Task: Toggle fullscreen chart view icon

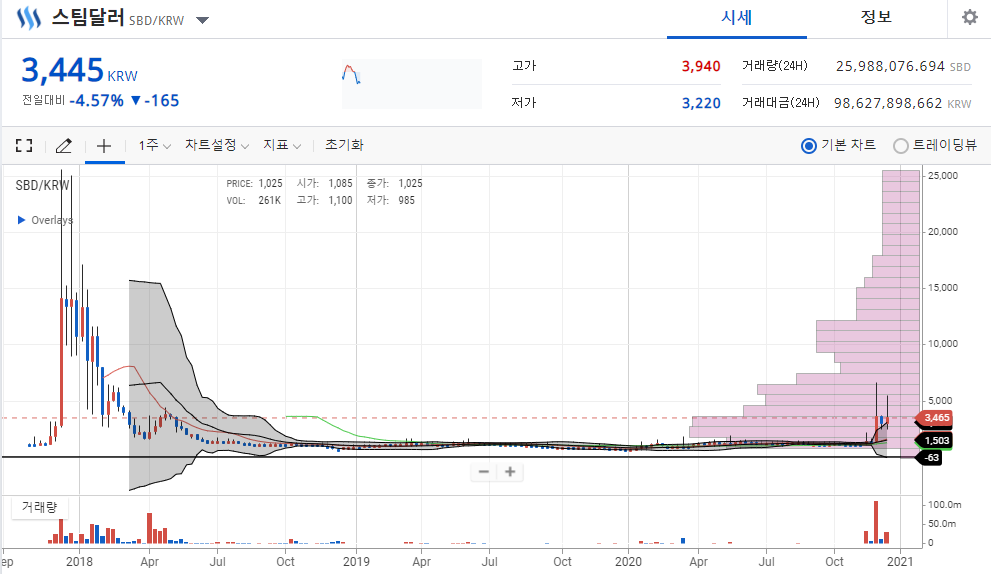Action: [24, 146]
